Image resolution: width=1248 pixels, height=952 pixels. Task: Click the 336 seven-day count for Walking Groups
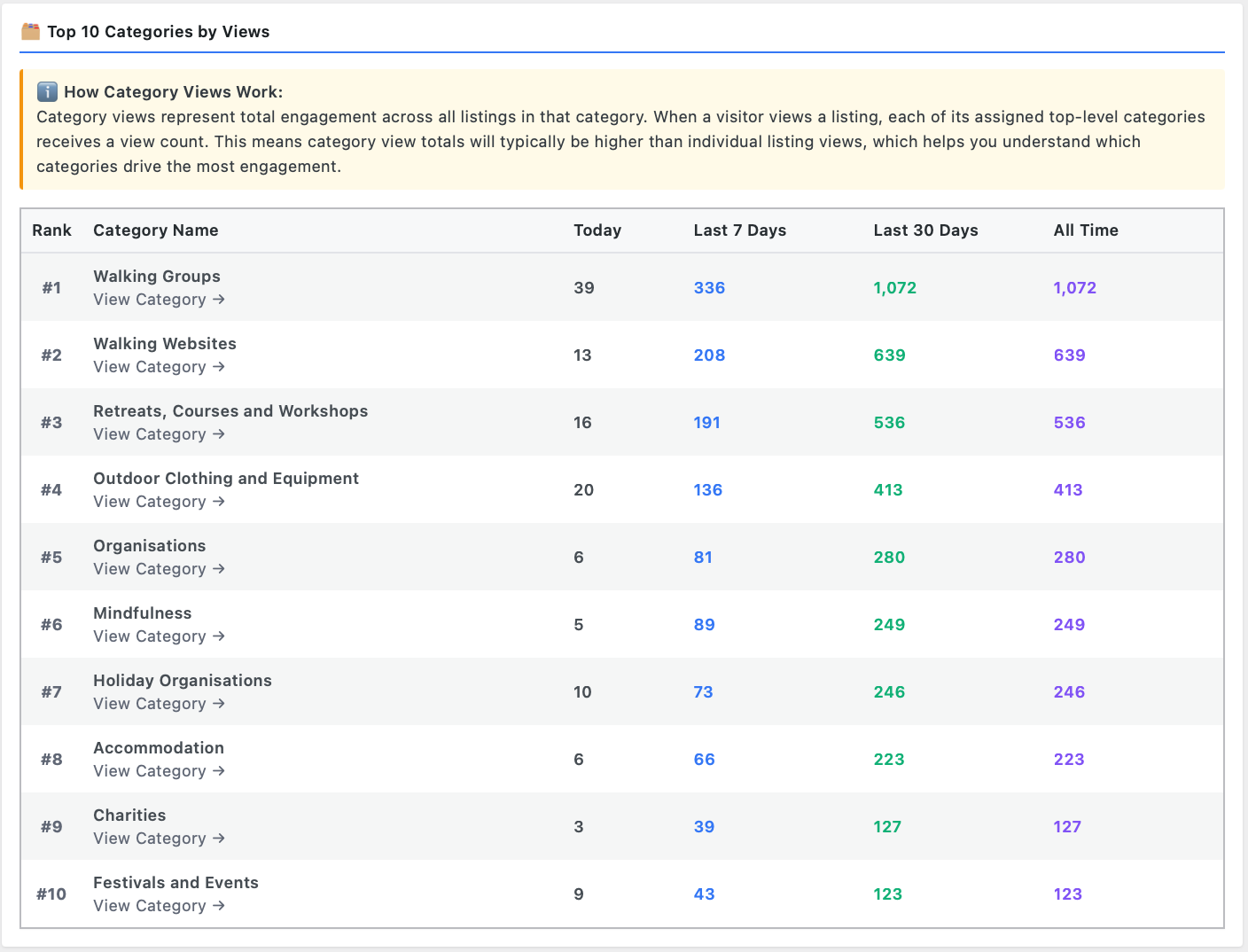click(709, 288)
